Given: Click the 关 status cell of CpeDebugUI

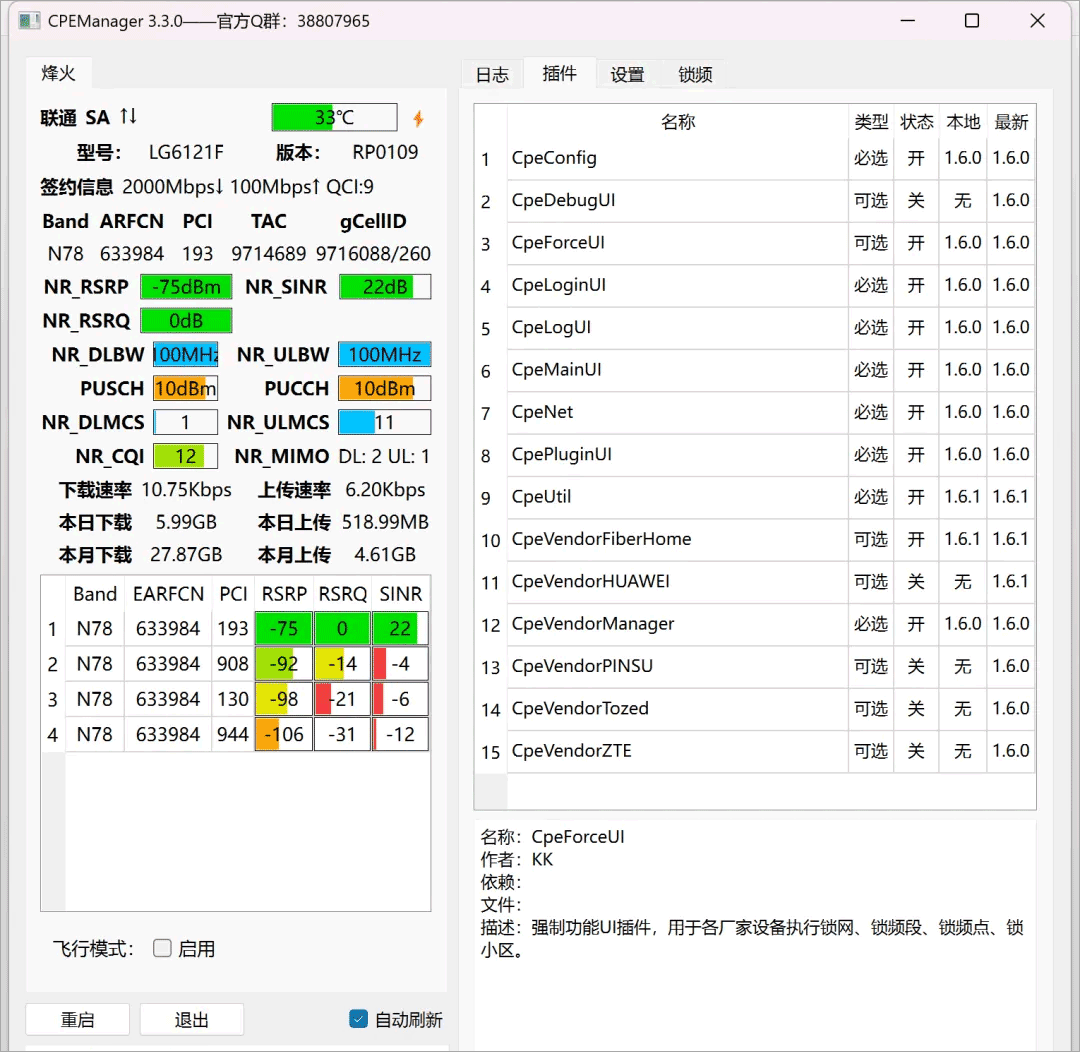Looking at the screenshot, I should pyautogui.click(x=916, y=200).
